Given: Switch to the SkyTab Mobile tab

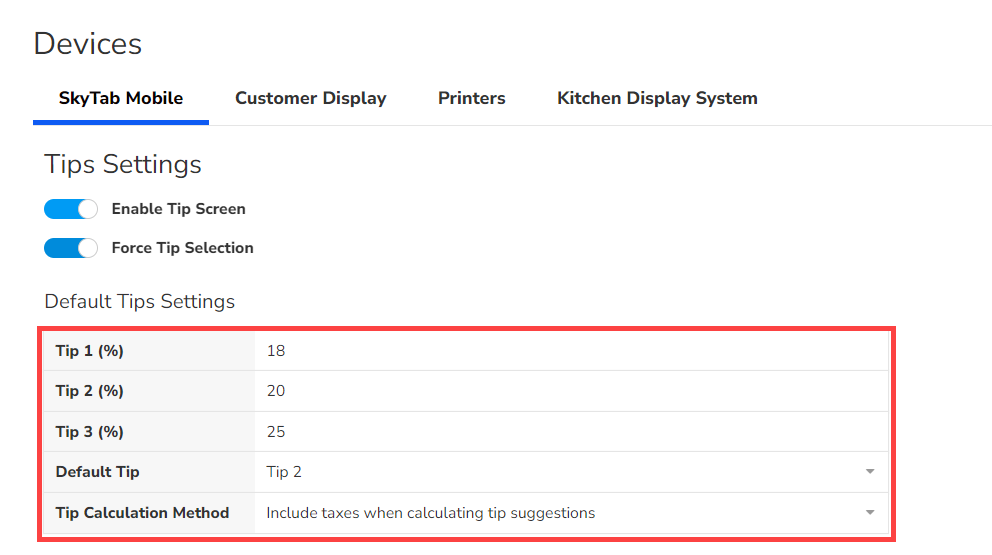Looking at the screenshot, I should pos(121,98).
